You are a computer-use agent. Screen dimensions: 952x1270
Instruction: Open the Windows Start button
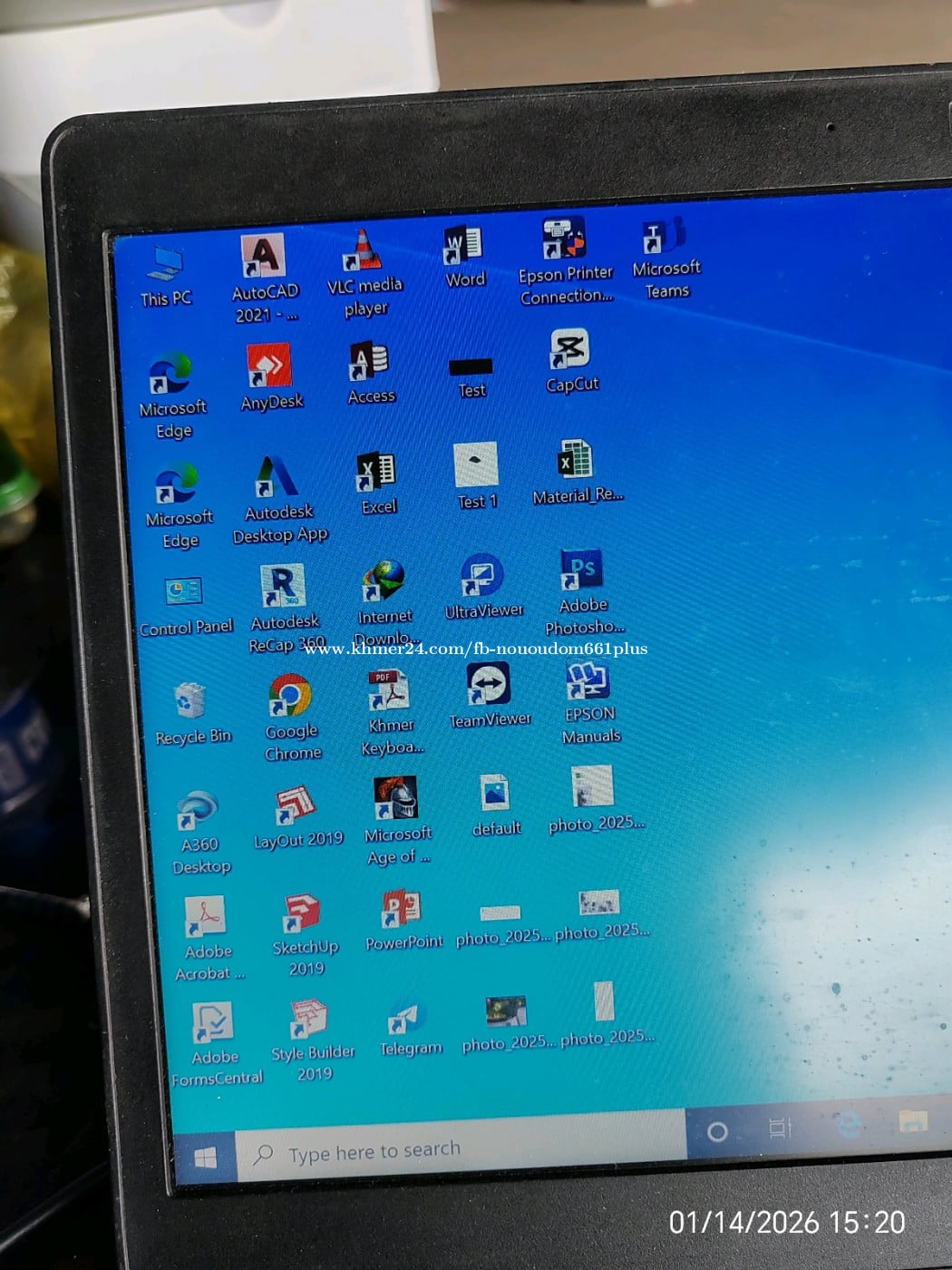pyautogui.click(x=206, y=1158)
